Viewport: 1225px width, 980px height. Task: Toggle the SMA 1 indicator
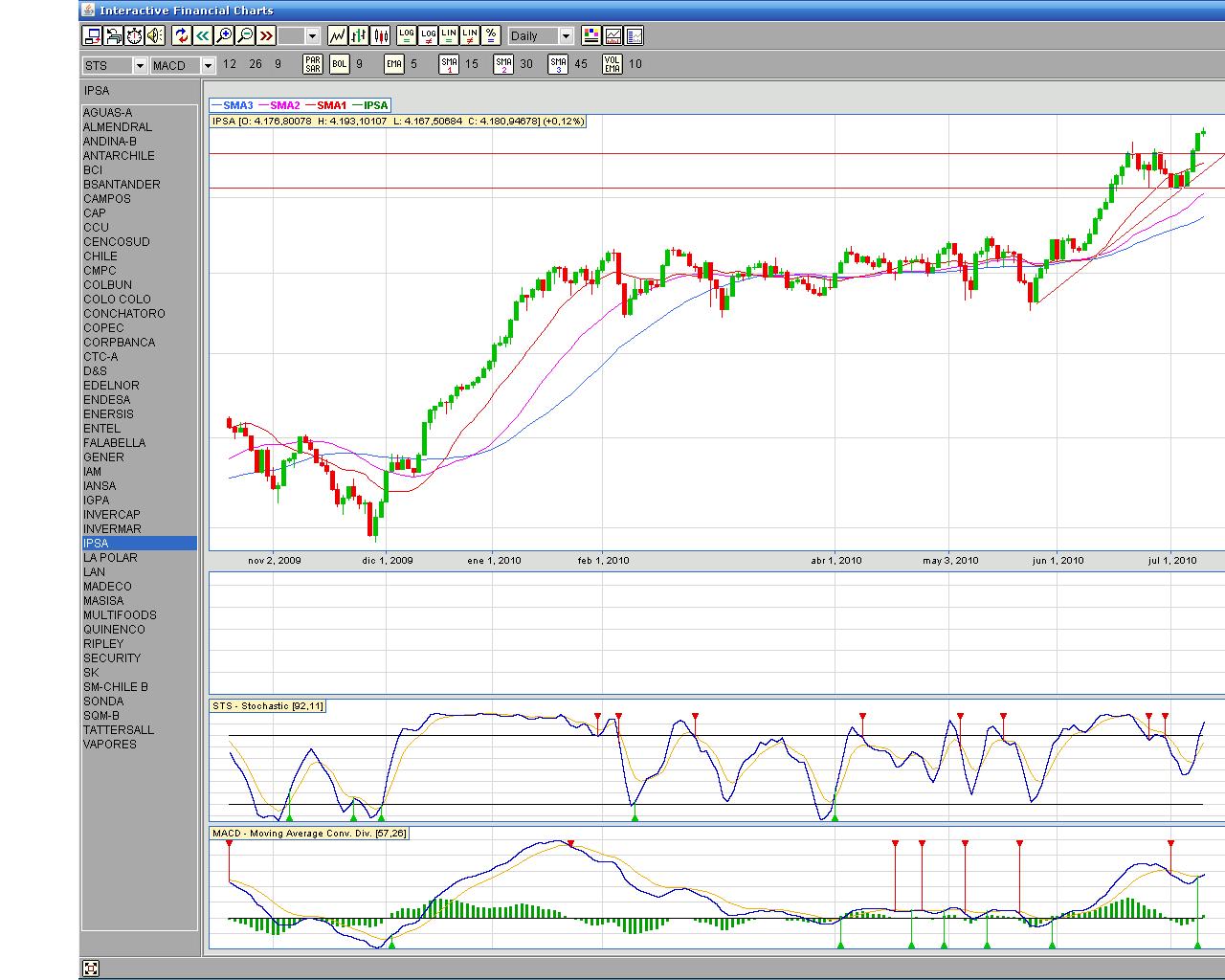pyautogui.click(x=449, y=64)
